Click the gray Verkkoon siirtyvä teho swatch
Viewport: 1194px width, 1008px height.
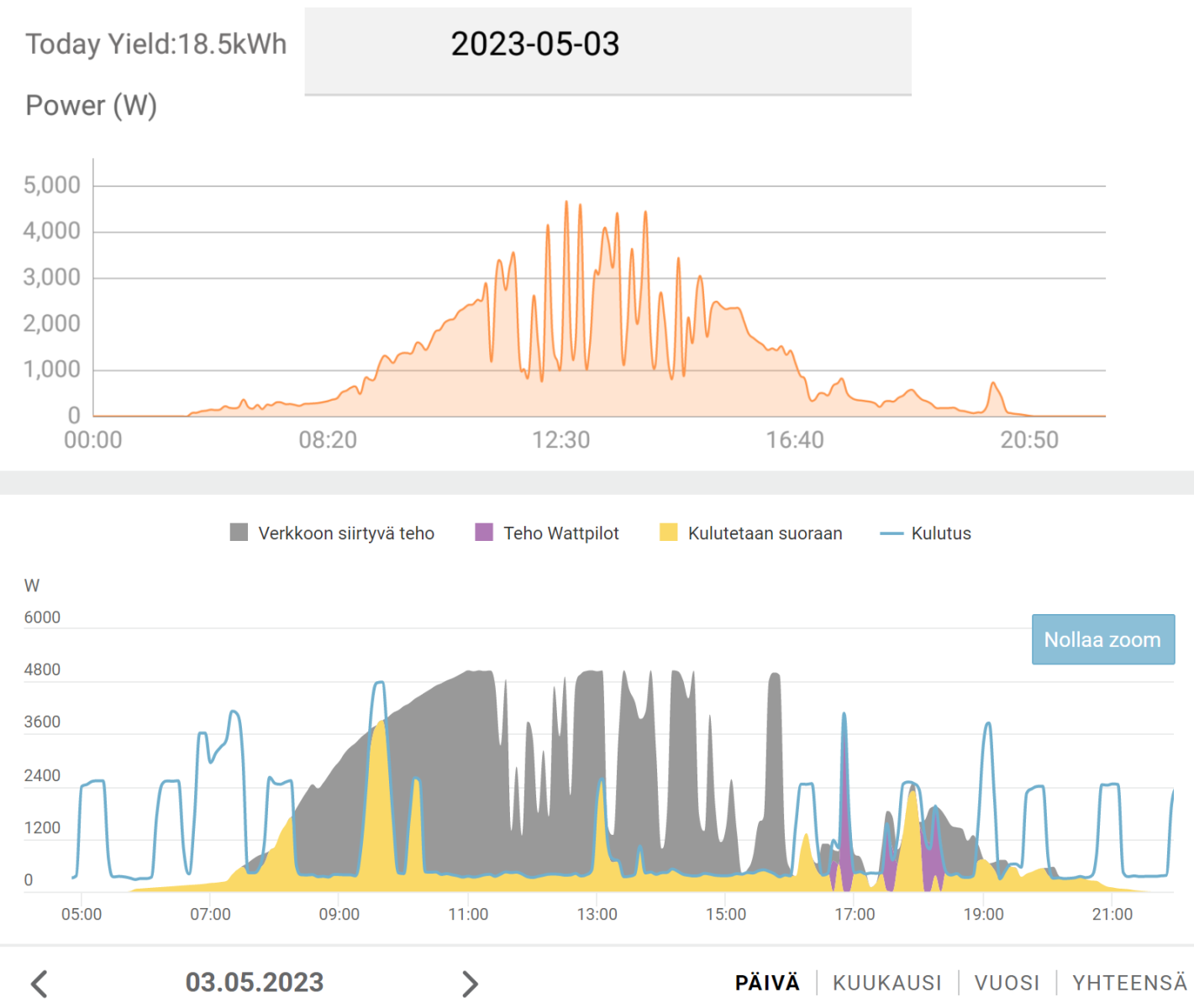[x=239, y=533]
